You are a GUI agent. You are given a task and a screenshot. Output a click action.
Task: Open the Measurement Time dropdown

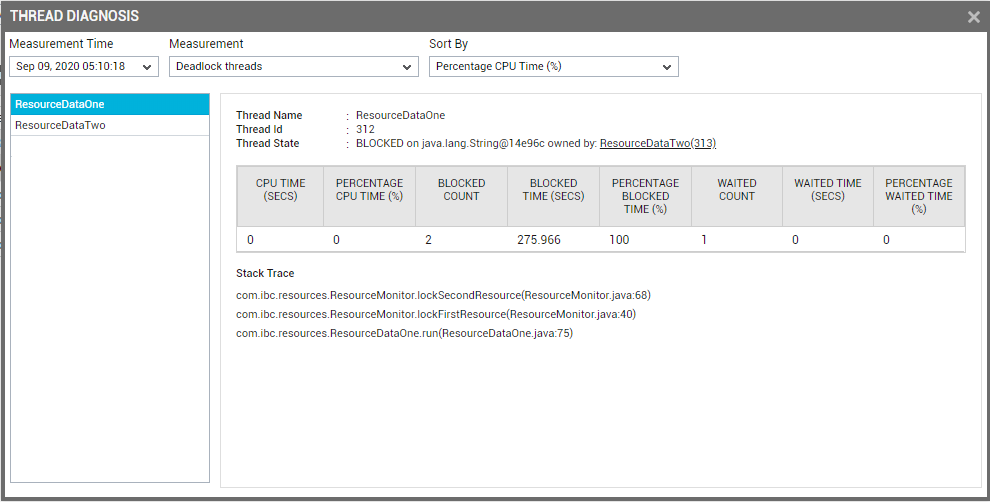84,66
